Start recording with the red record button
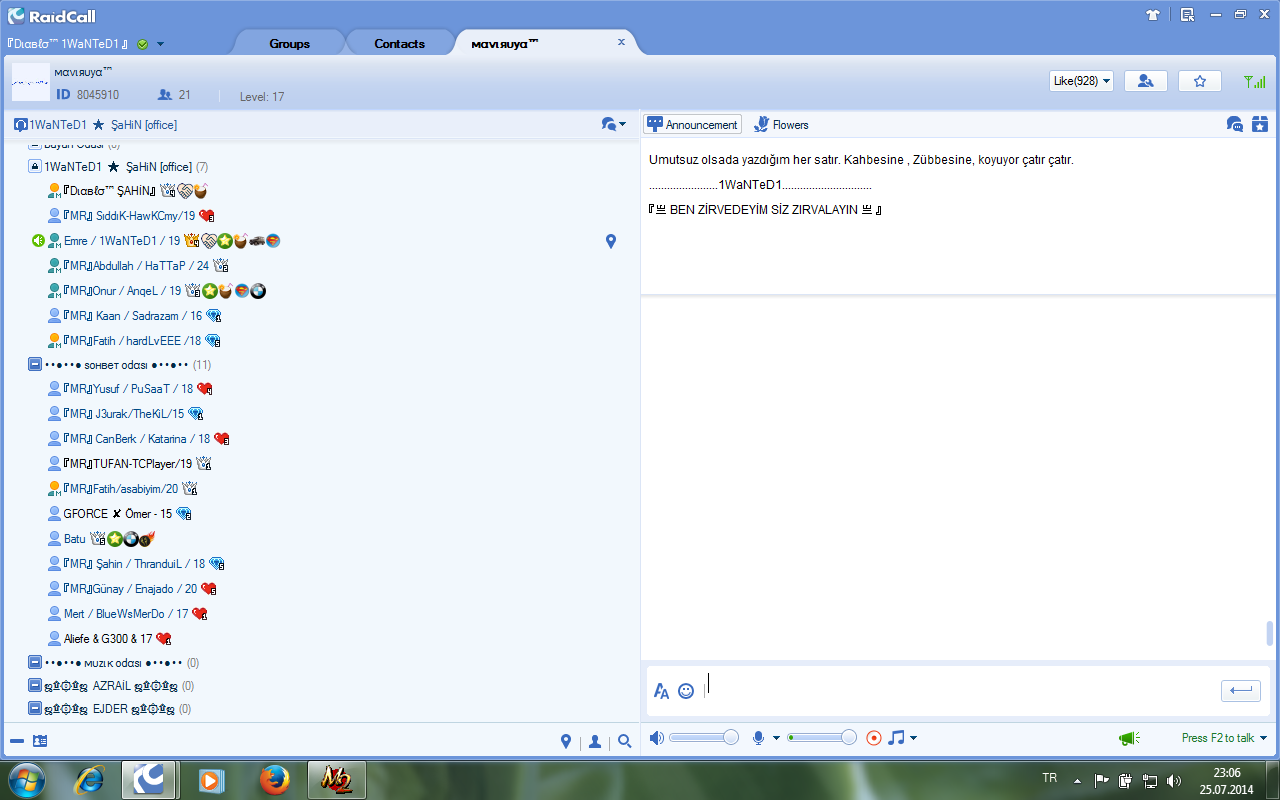Image resolution: width=1280 pixels, height=800 pixels. [874, 738]
